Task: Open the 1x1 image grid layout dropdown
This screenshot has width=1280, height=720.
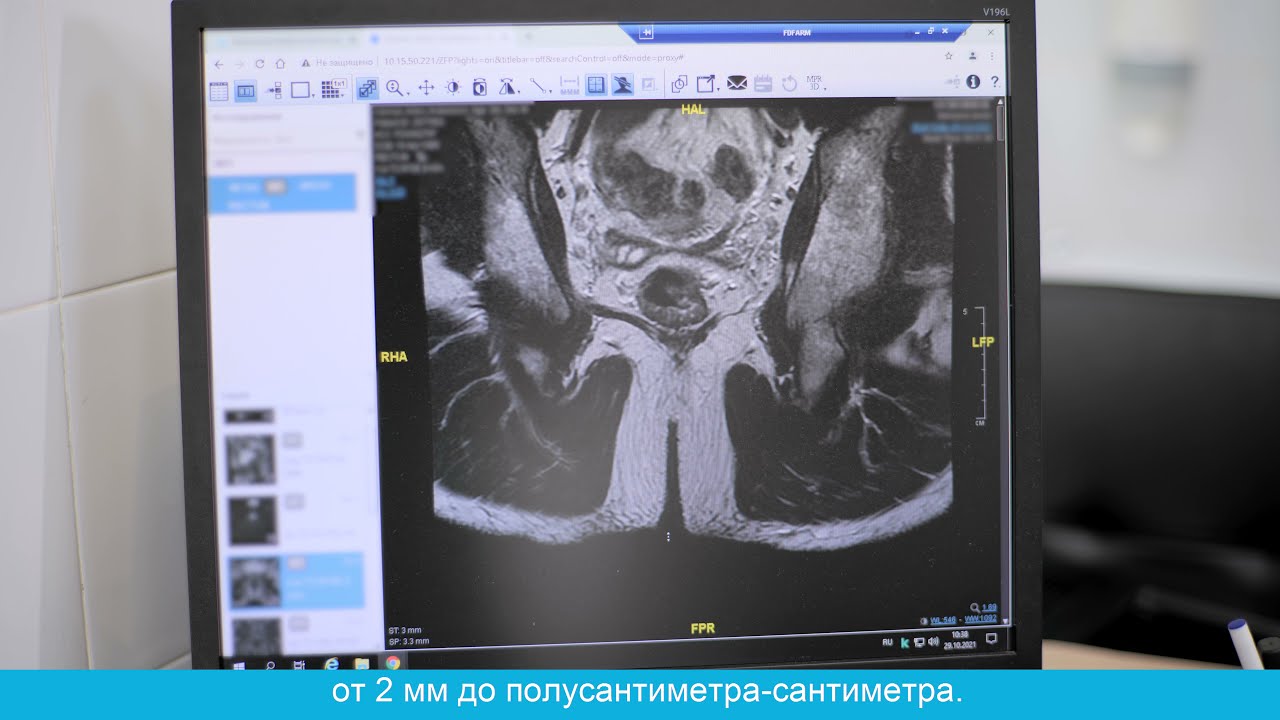Action: click(x=334, y=89)
